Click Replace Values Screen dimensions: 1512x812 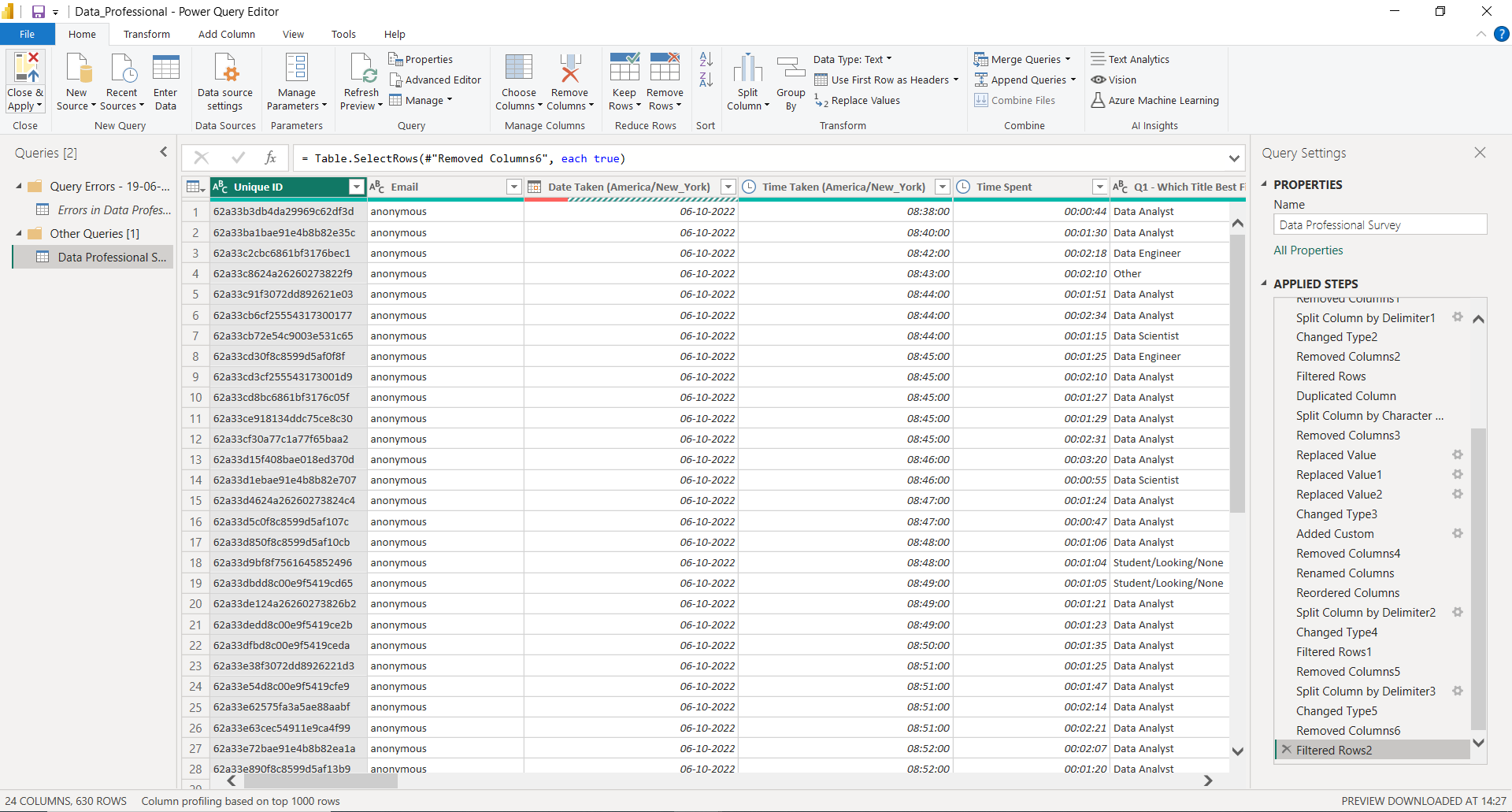point(857,101)
